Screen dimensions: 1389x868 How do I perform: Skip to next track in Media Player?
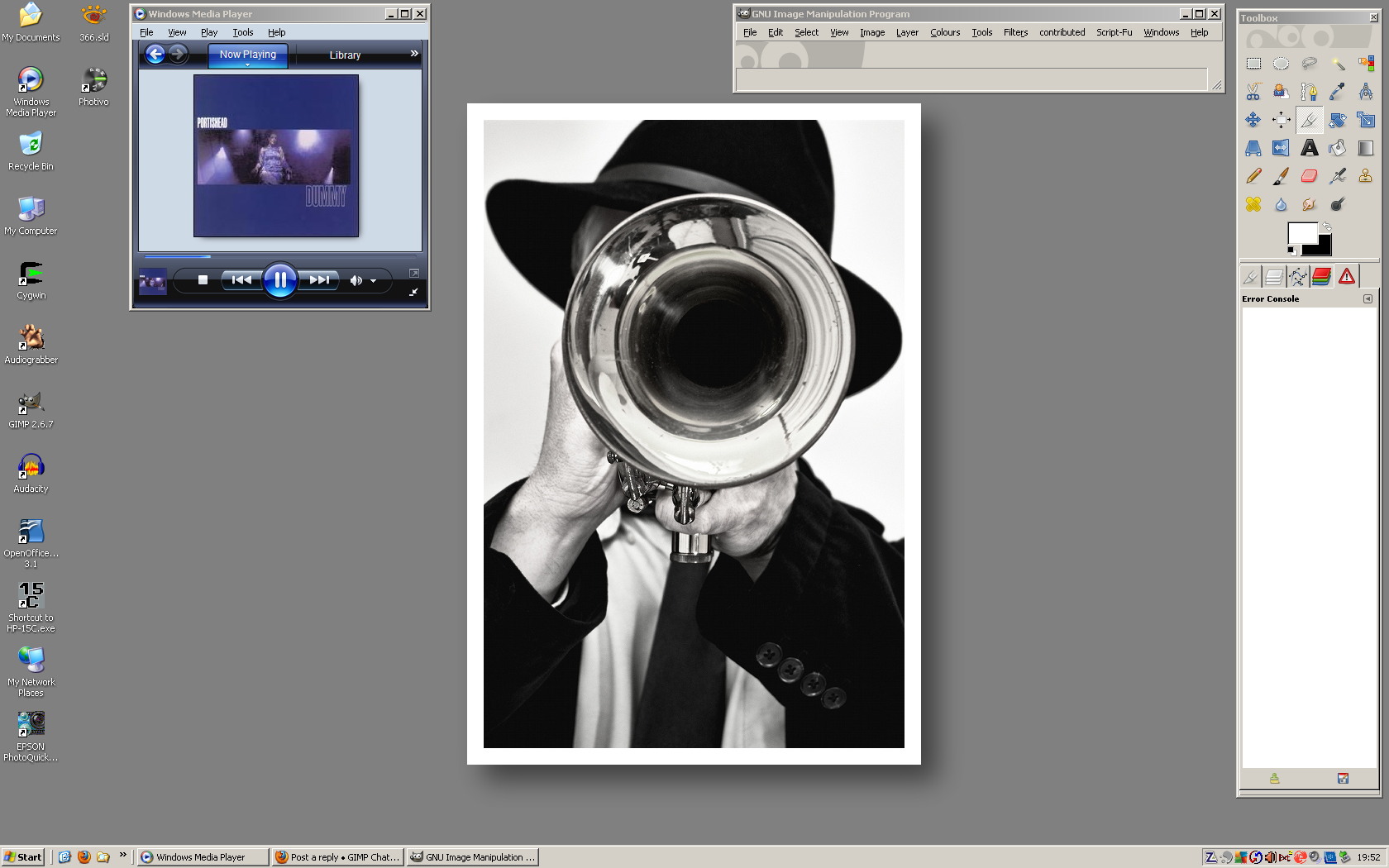319,280
